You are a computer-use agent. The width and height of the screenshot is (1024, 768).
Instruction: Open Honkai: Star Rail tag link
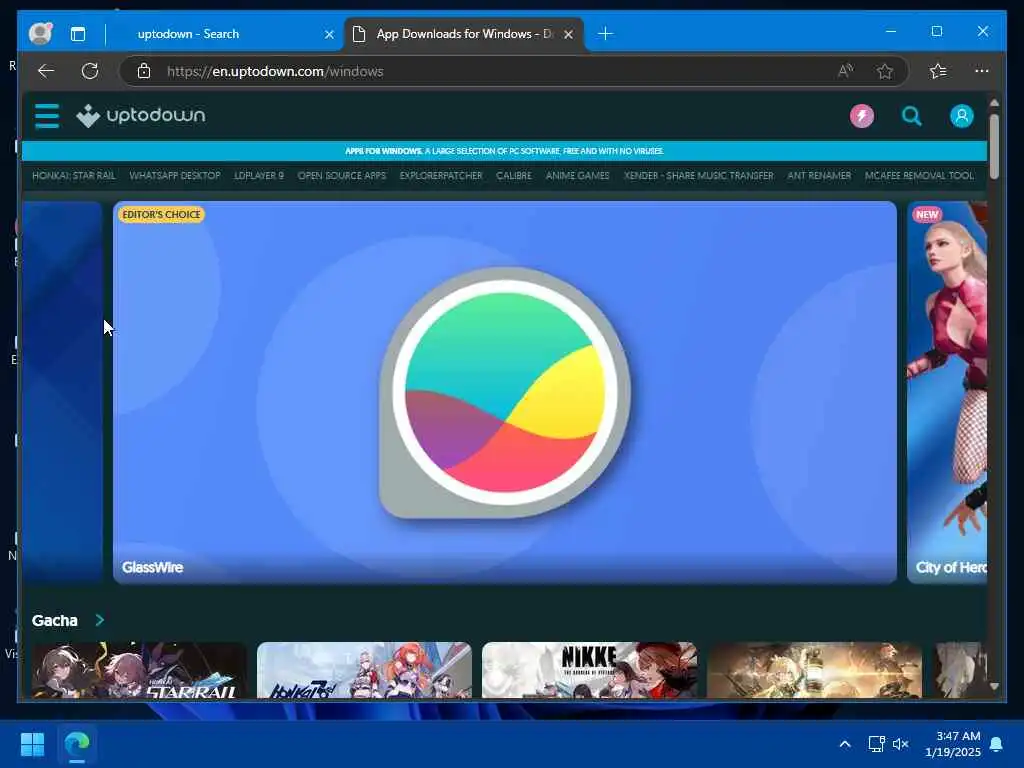pos(74,176)
